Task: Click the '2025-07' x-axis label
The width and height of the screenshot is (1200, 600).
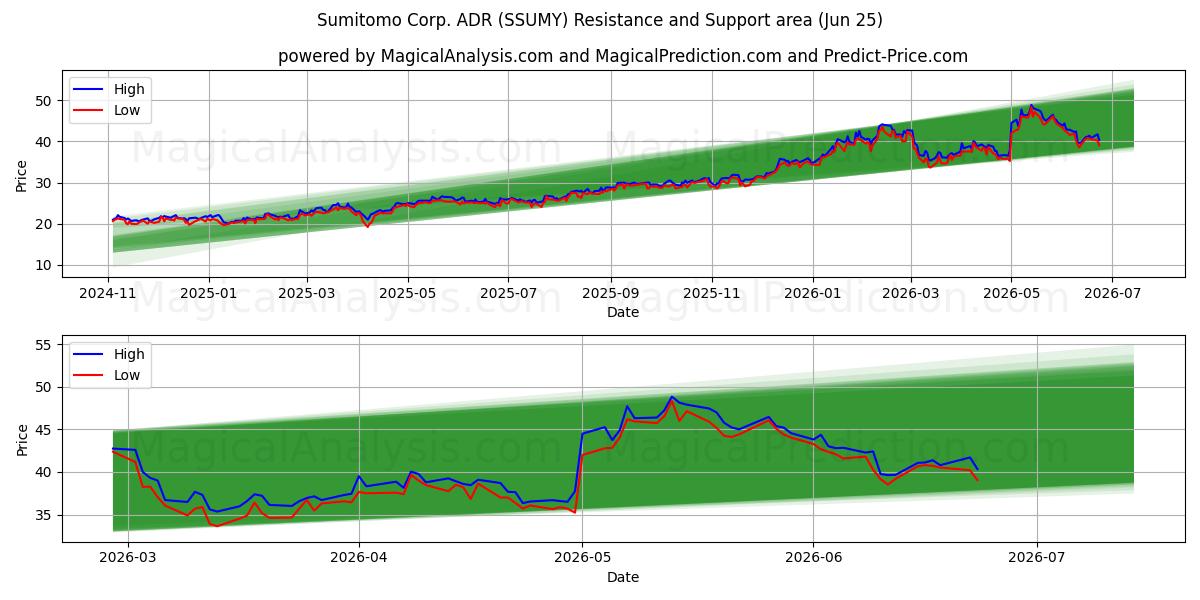Action: point(508,296)
